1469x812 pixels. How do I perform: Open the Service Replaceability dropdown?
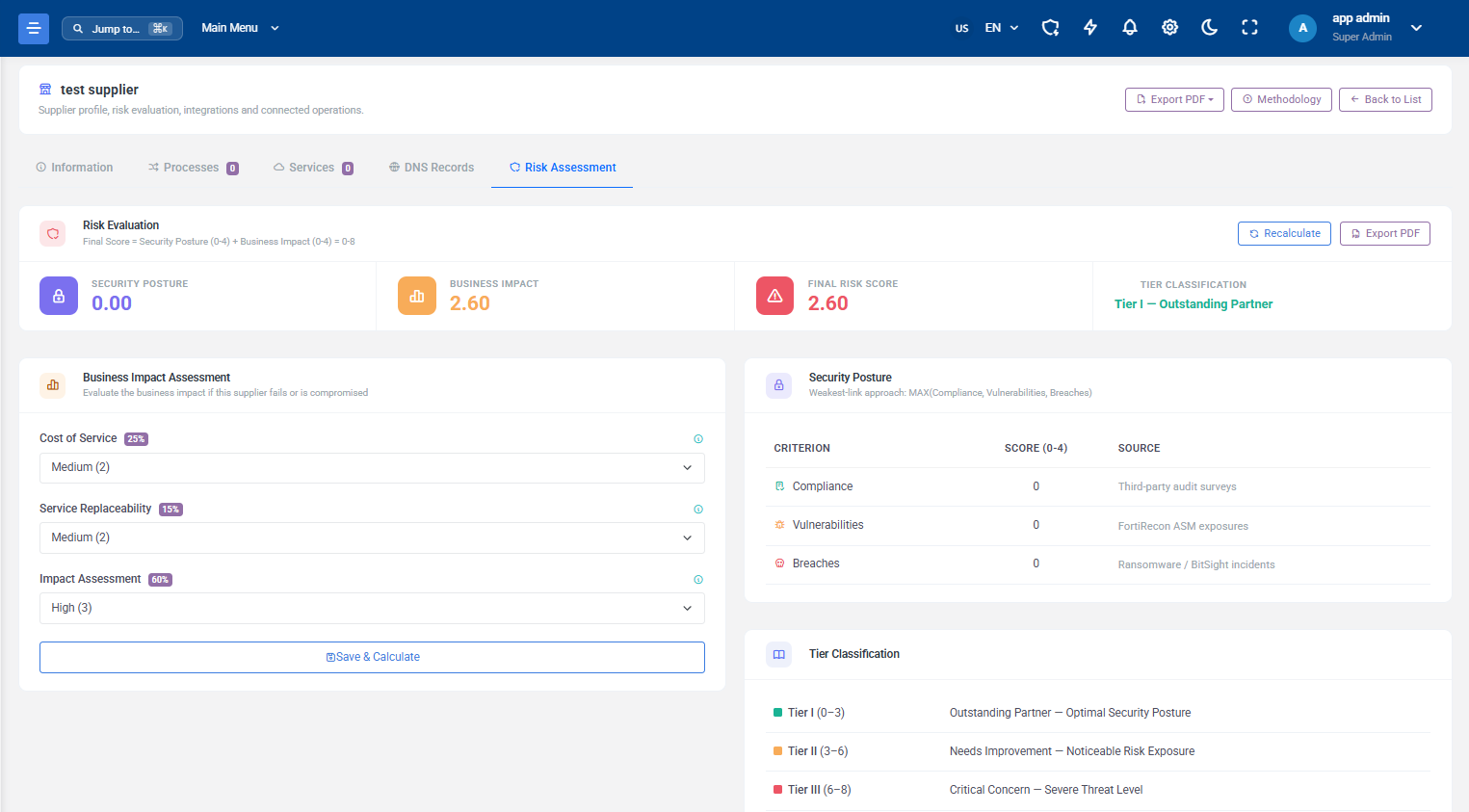[372, 538]
